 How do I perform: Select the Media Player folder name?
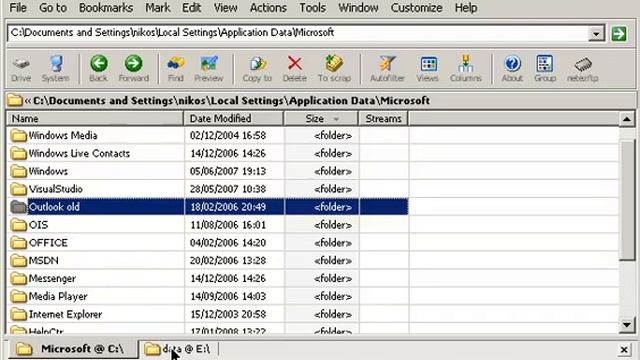click(58, 297)
